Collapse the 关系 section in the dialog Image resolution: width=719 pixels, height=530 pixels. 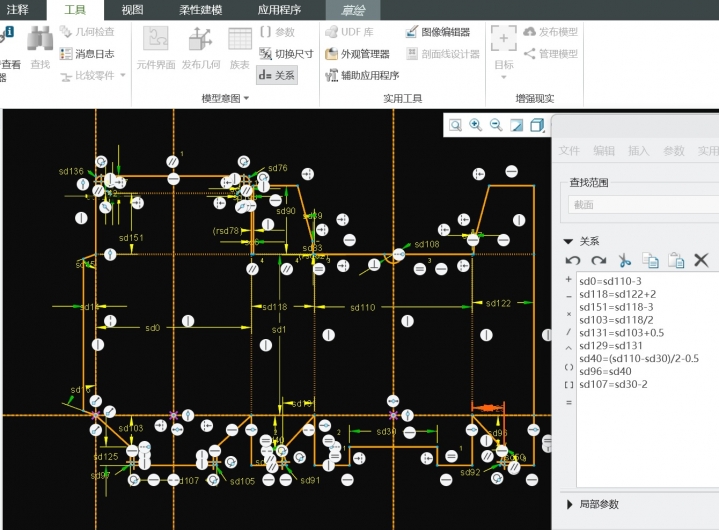tap(568, 241)
